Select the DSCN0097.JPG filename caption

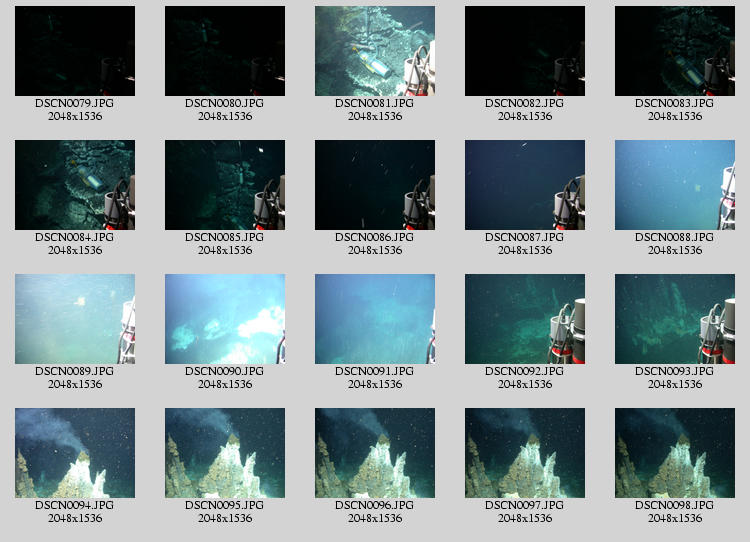(x=525, y=506)
